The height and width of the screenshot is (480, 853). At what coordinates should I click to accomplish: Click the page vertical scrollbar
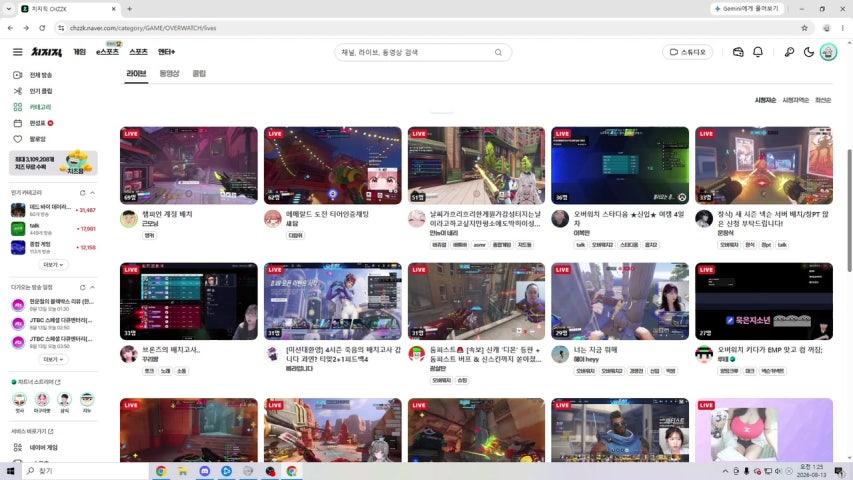pyautogui.click(x=849, y=210)
